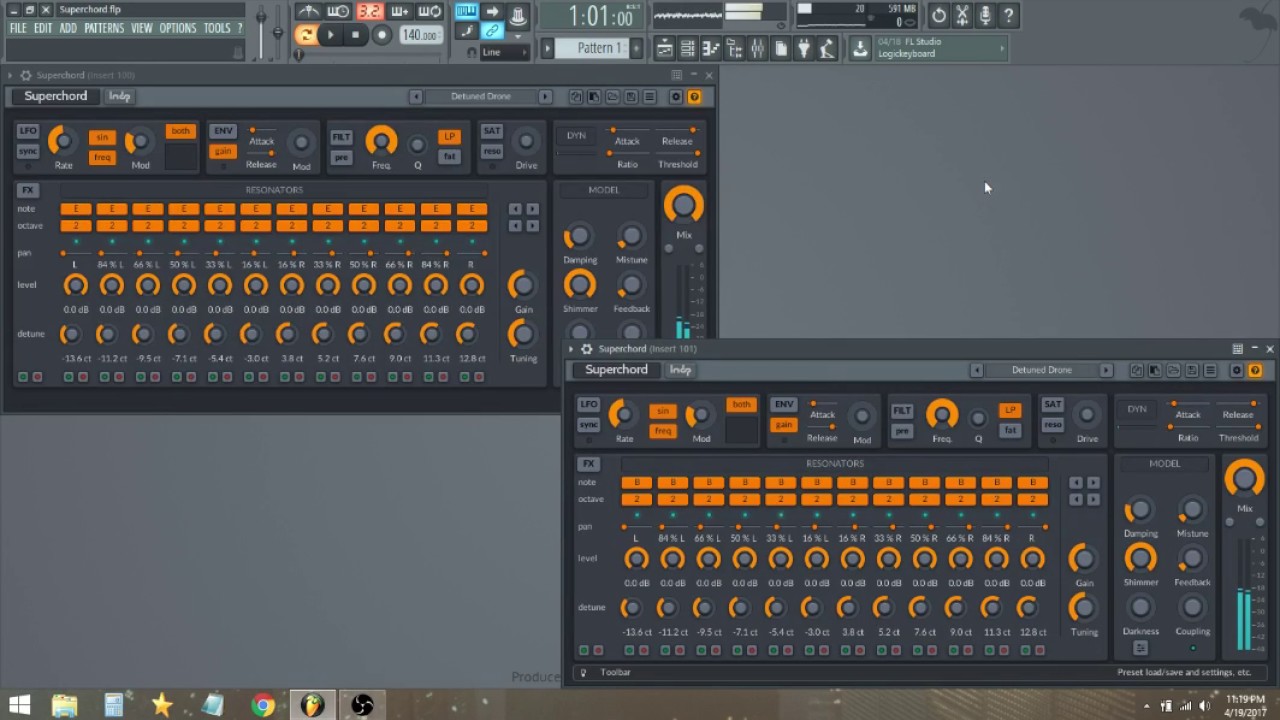Click the 'fat' filter button in Insert 100
Viewport: 1280px width, 720px height.
point(449,157)
